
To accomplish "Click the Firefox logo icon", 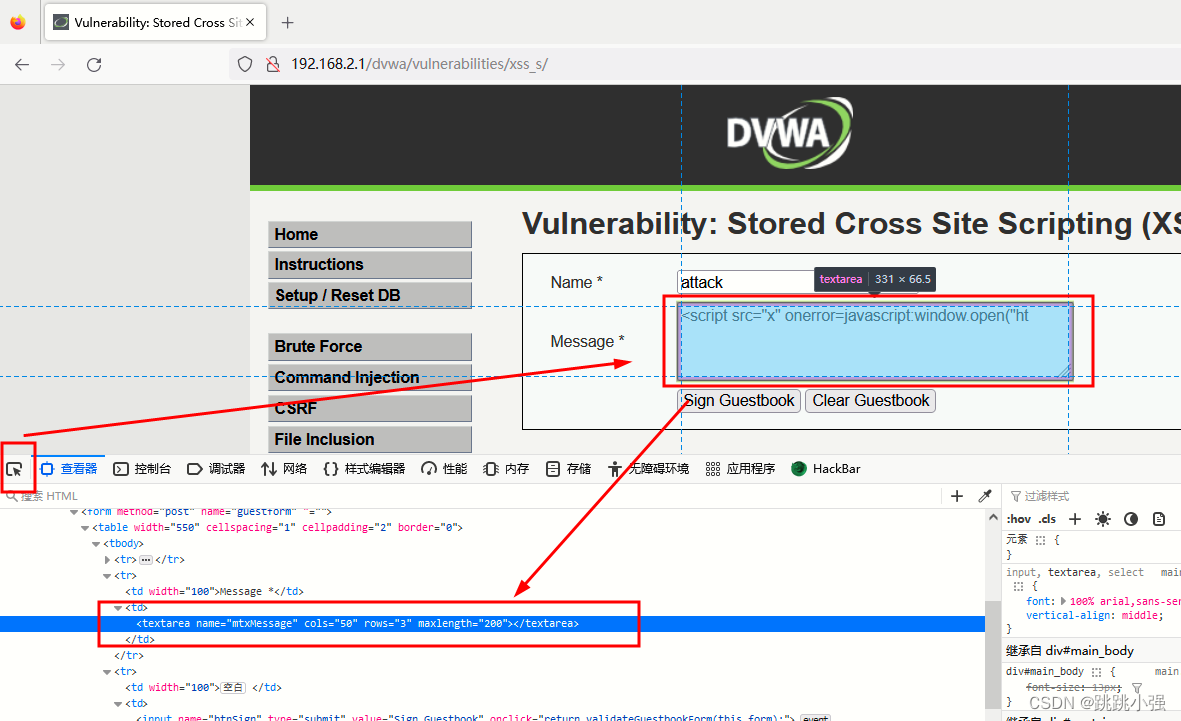I will (18, 23).
